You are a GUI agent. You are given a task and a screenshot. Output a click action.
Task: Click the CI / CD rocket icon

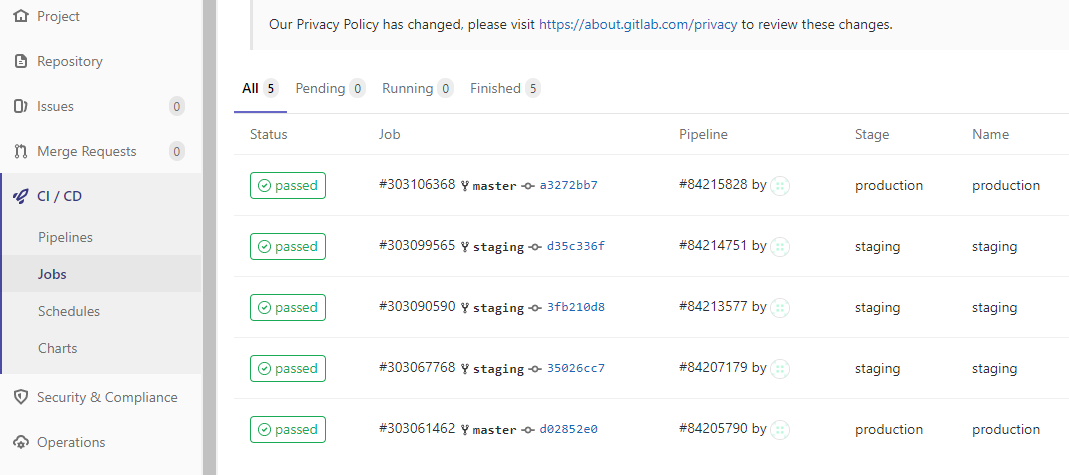pyautogui.click(x=21, y=196)
